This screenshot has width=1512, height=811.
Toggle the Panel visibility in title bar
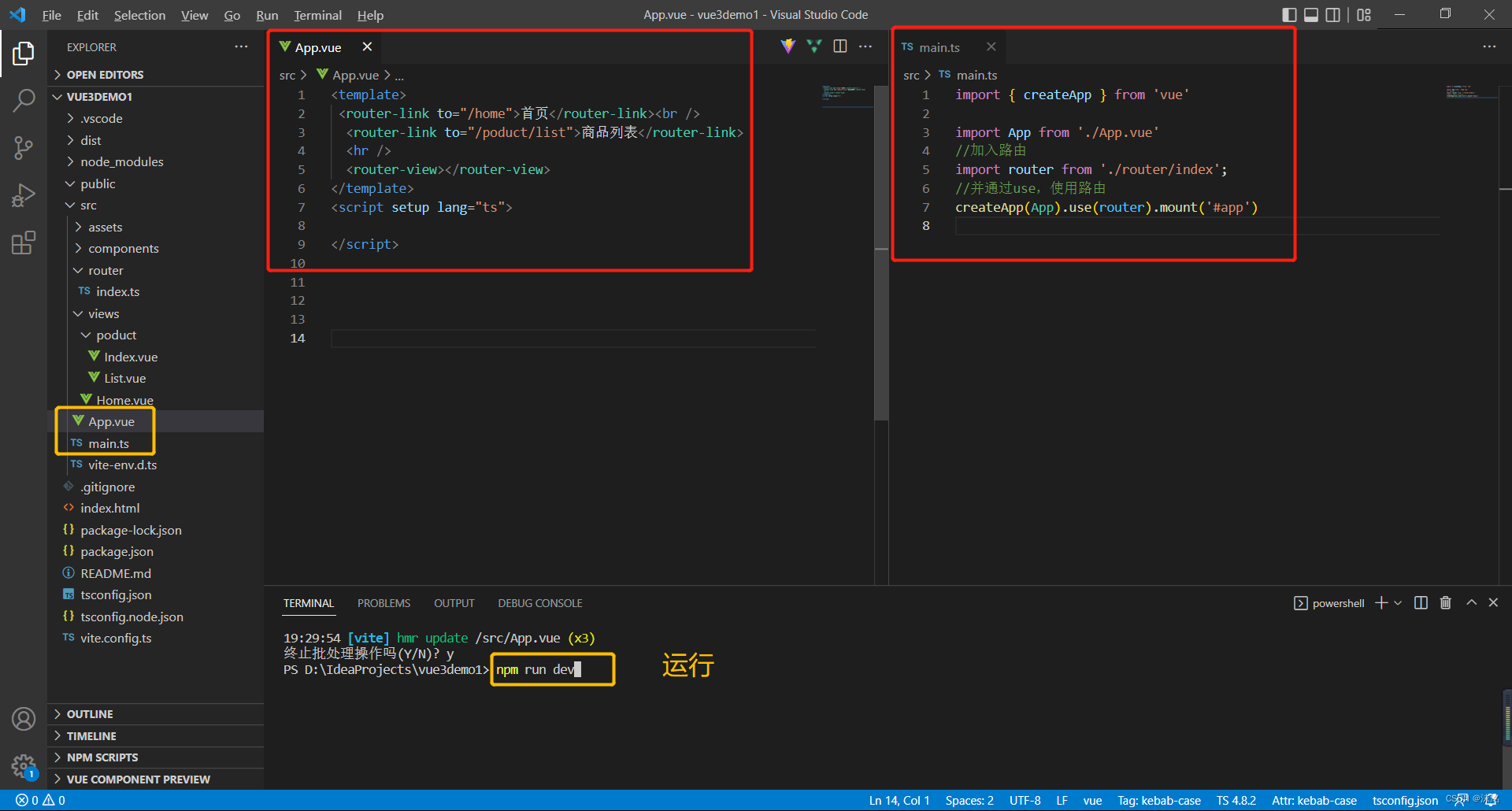pos(1310,14)
